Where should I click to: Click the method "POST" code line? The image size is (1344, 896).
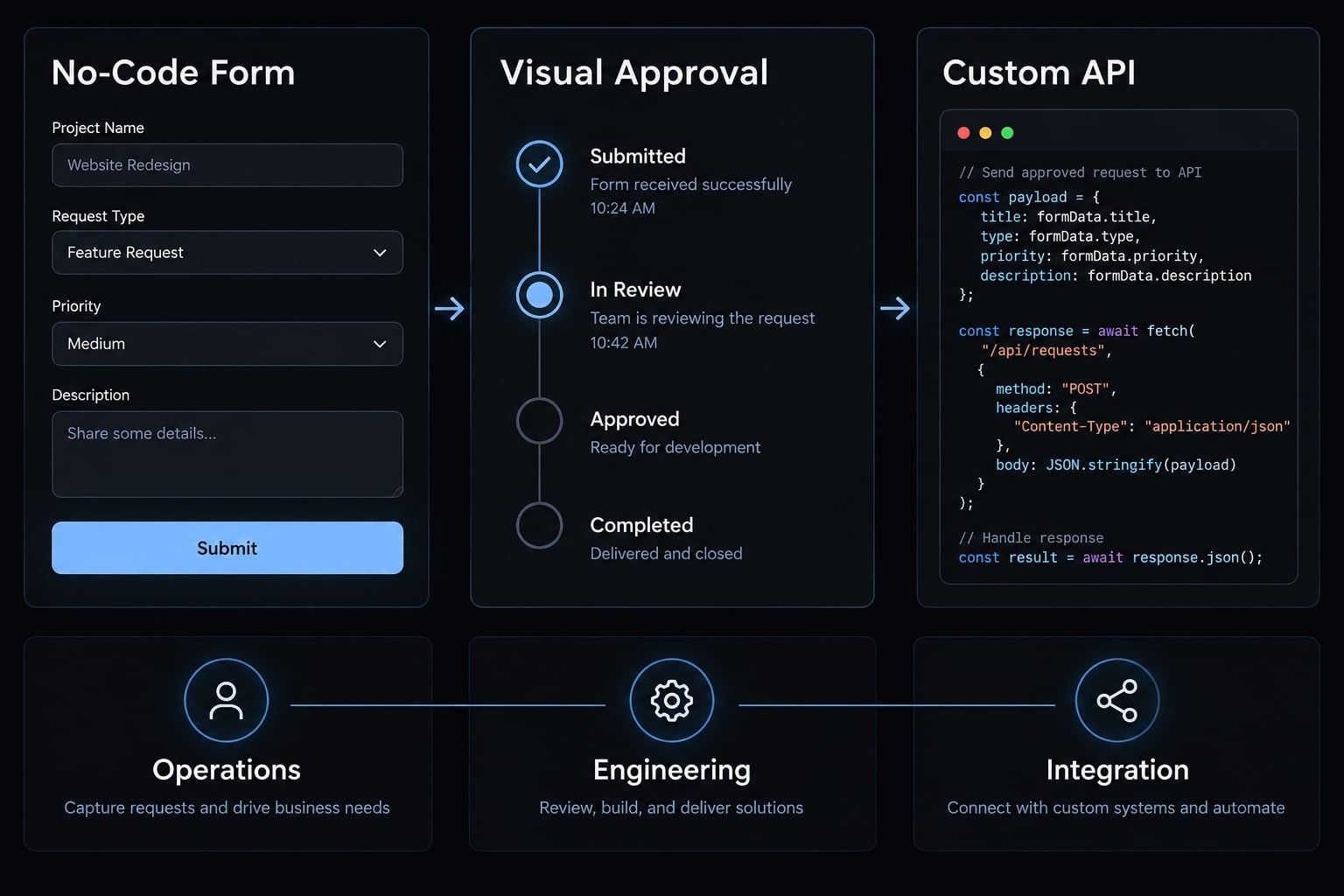pos(1056,388)
